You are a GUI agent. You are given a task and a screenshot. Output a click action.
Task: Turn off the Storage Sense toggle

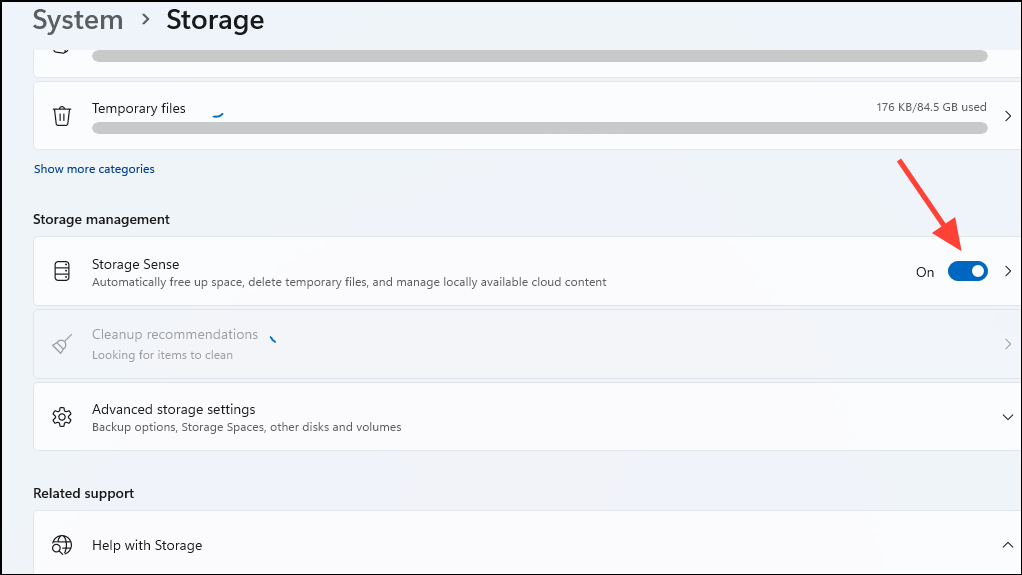pos(967,271)
